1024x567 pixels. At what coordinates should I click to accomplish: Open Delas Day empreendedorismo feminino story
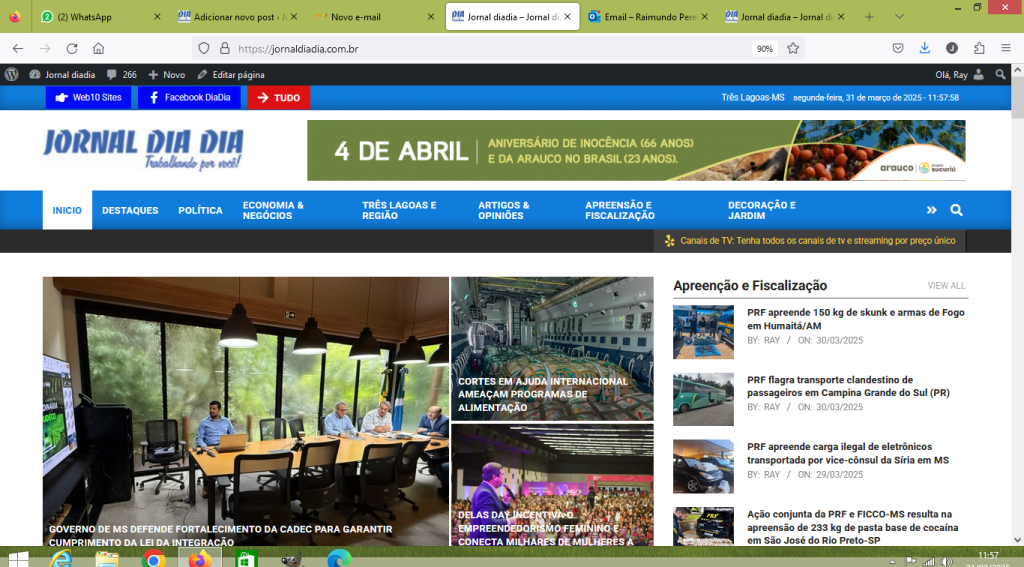[x=552, y=485]
